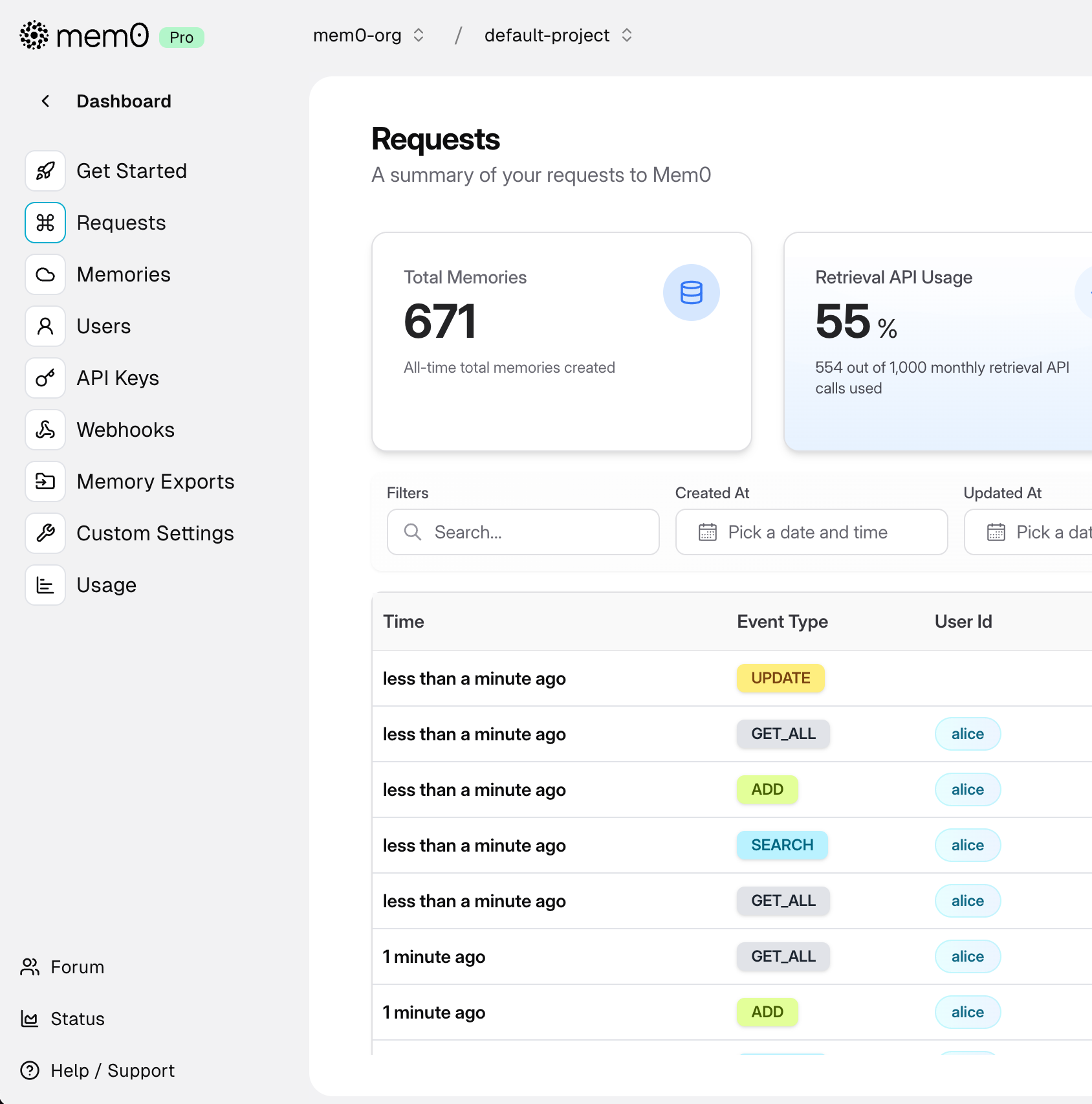Image resolution: width=1092 pixels, height=1104 pixels.
Task: Open the default-project project switcher
Action: pyautogui.click(x=558, y=35)
